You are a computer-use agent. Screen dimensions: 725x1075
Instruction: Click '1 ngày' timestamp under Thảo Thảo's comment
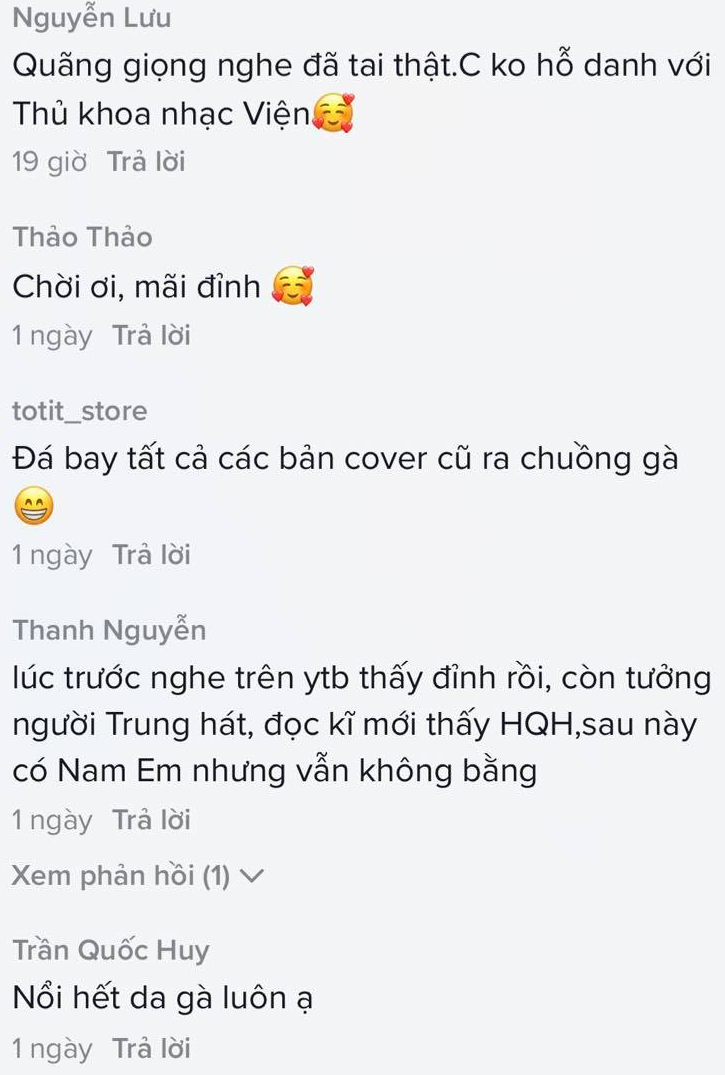(52, 337)
